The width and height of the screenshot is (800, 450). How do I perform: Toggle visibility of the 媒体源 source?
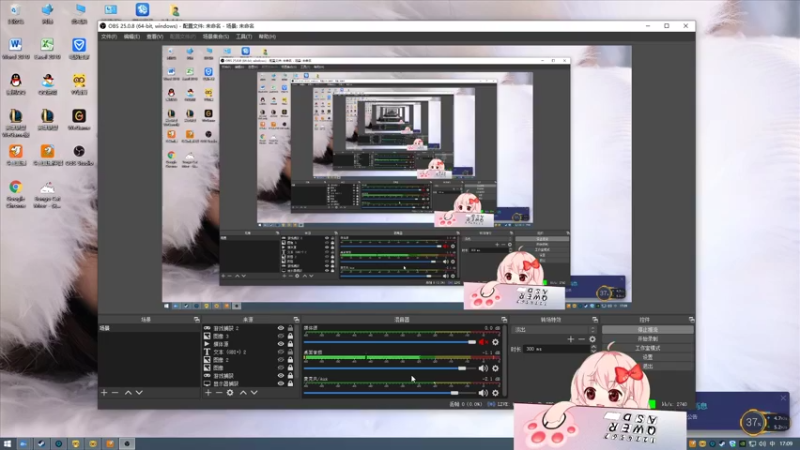(x=281, y=344)
